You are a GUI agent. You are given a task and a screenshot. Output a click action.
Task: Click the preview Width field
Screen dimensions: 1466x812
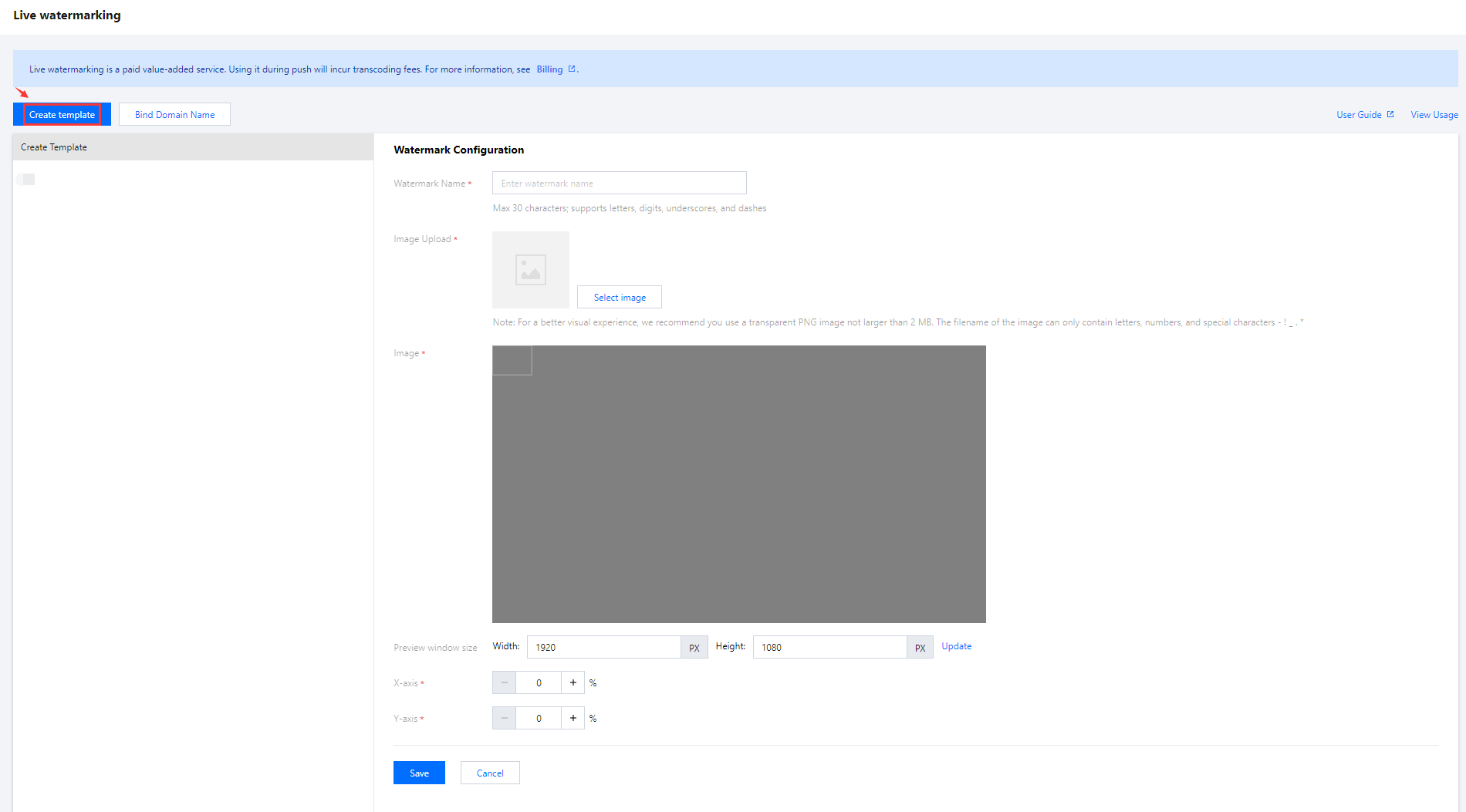[x=603, y=647]
